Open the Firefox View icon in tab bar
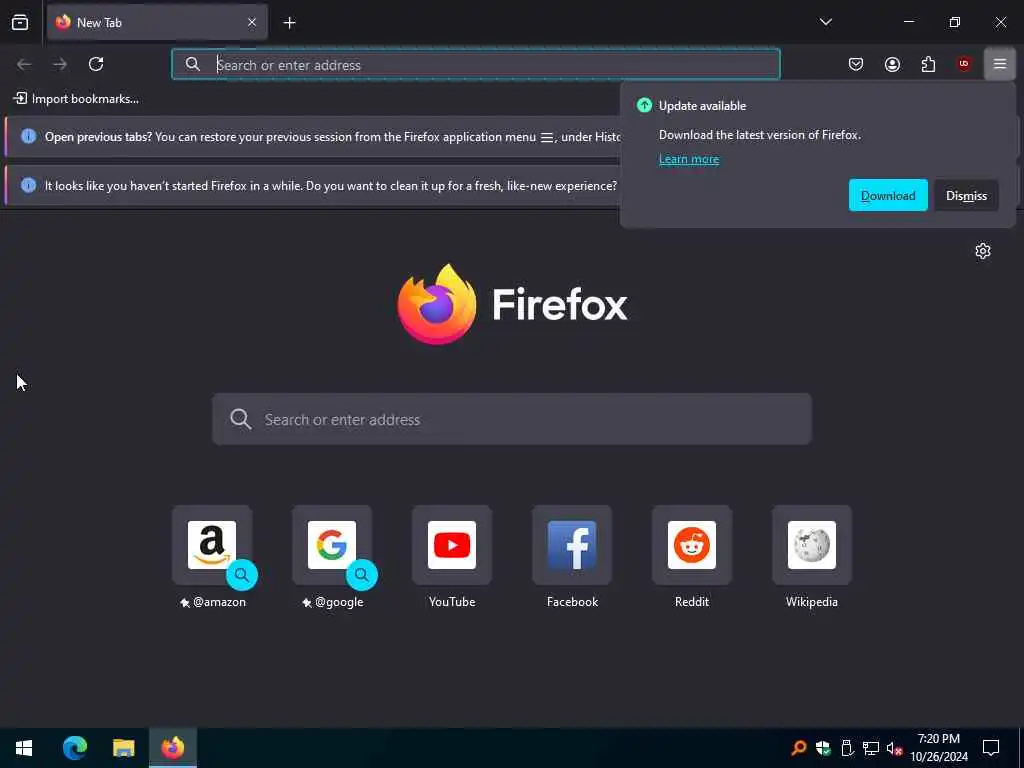 [x=20, y=23]
